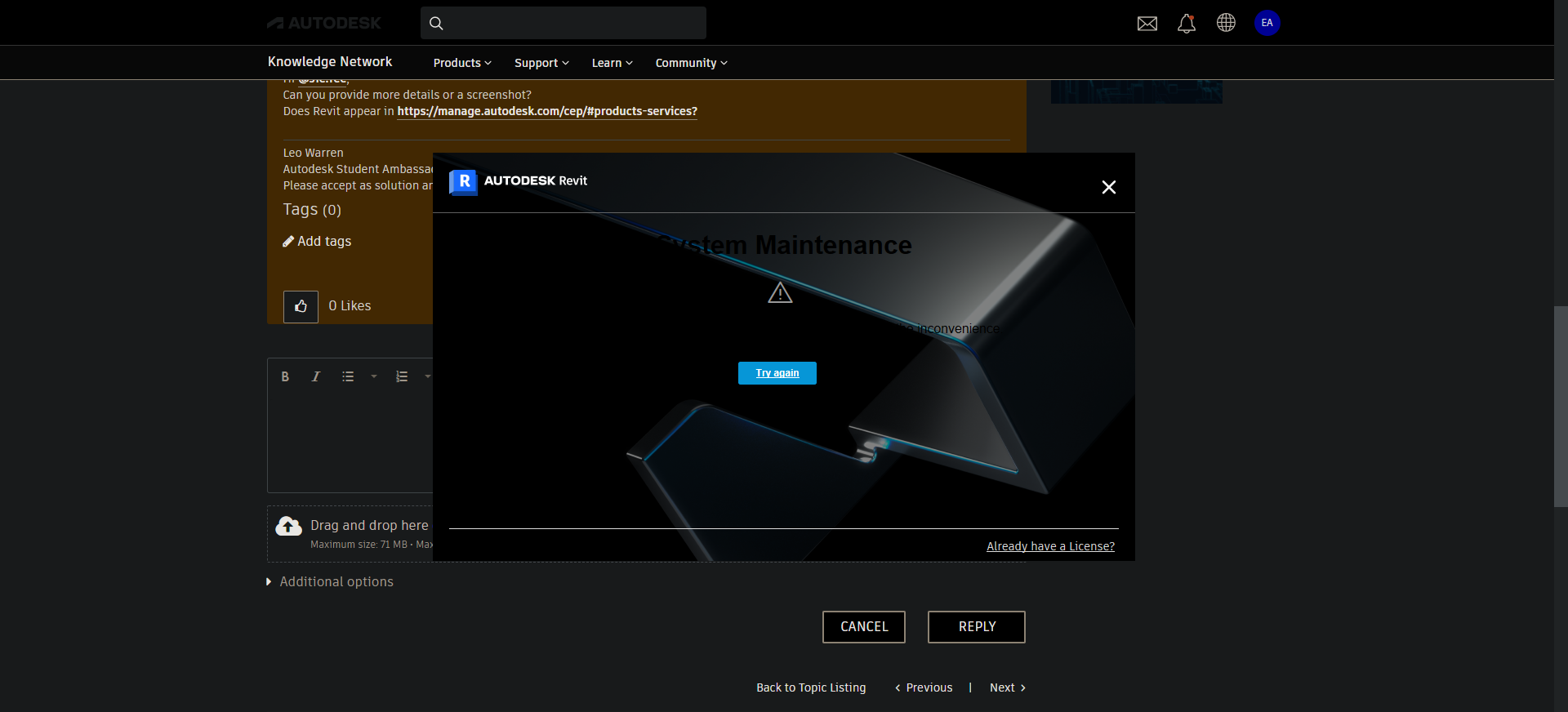Viewport: 1568px width, 712px height.
Task: Click the 0 Likes count
Action: [x=350, y=305]
